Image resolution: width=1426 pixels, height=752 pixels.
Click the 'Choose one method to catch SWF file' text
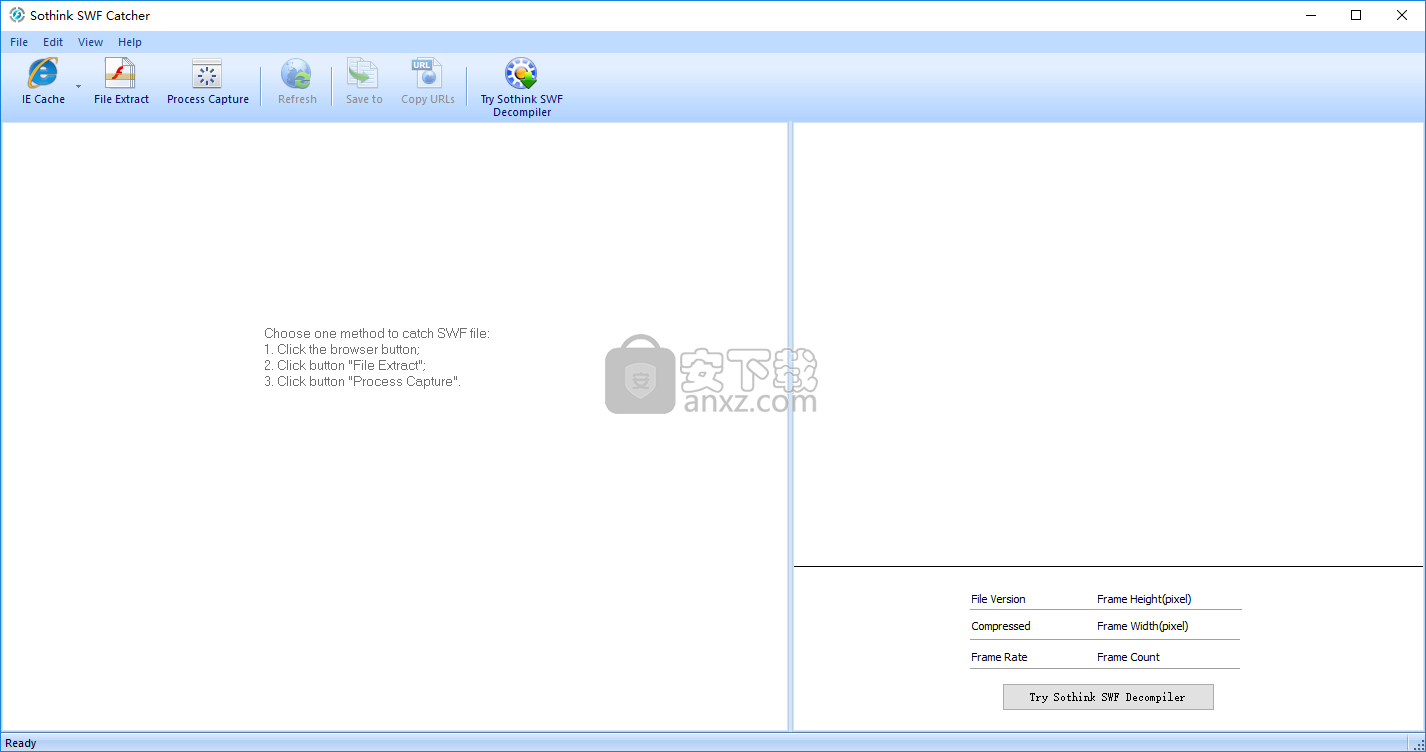(377, 333)
